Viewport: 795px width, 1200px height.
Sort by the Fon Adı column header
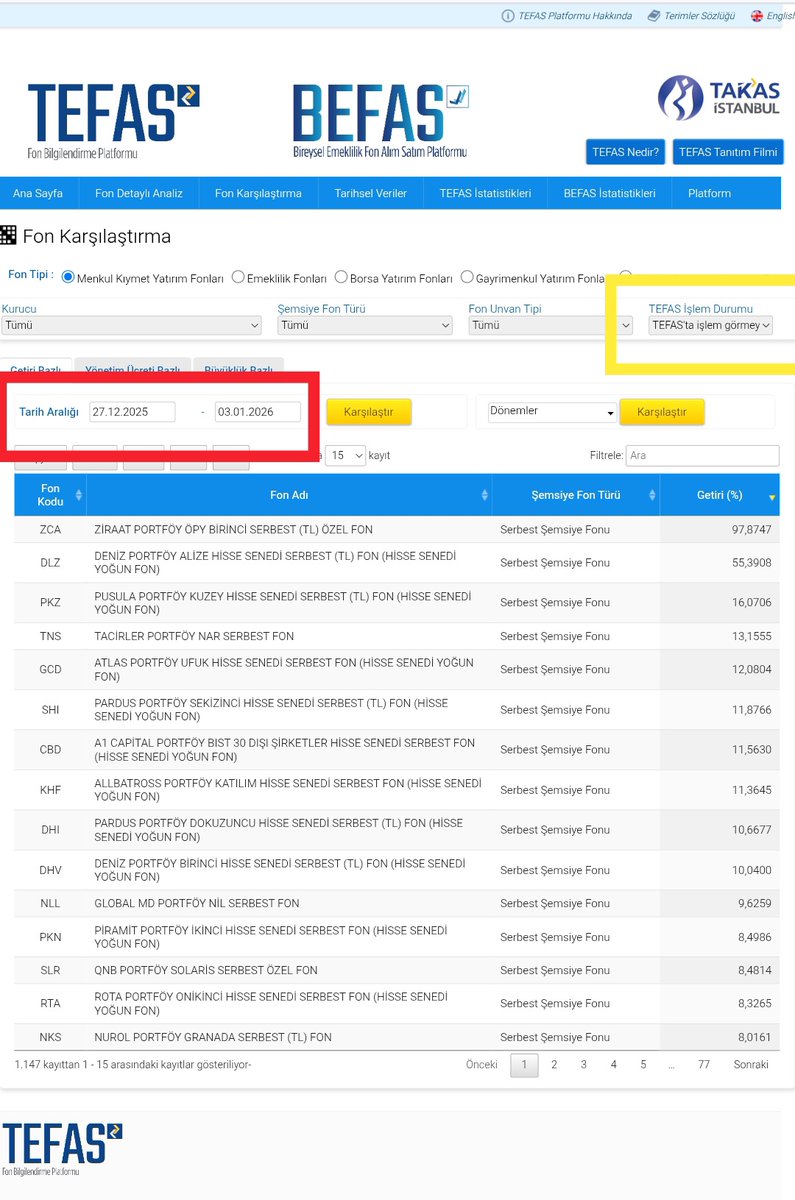coord(289,495)
